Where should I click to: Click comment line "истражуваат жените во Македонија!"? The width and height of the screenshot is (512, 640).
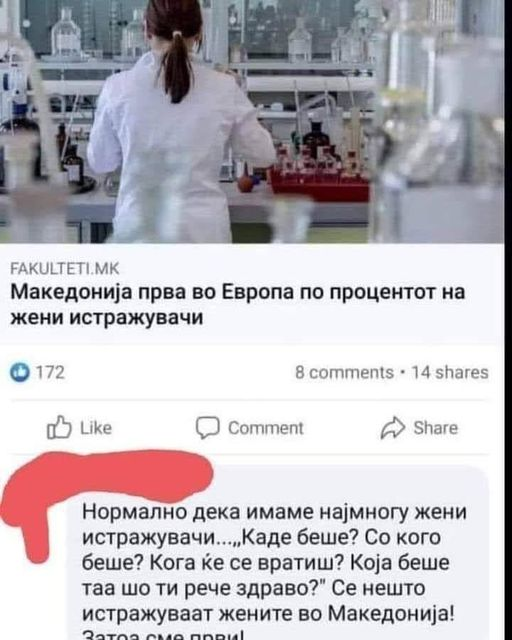(268, 613)
